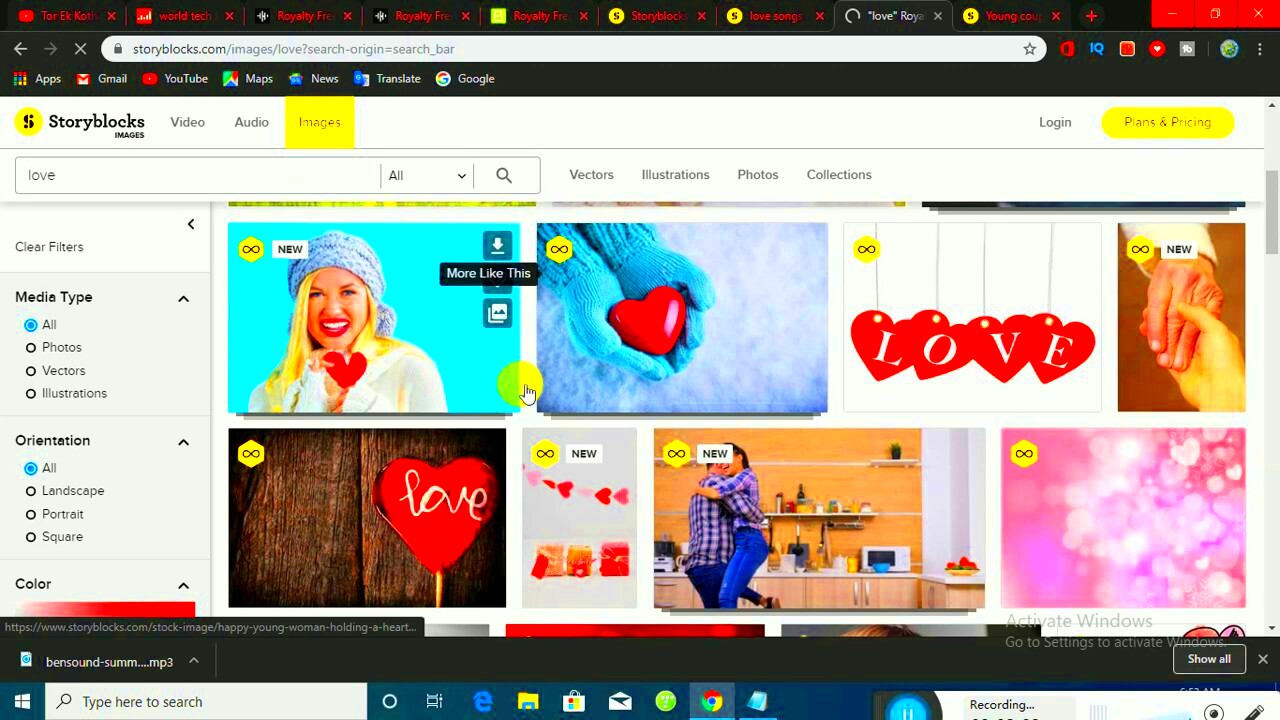The width and height of the screenshot is (1280, 720).
Task: Close the downloads bar
Action: [x=1262, y=659]
